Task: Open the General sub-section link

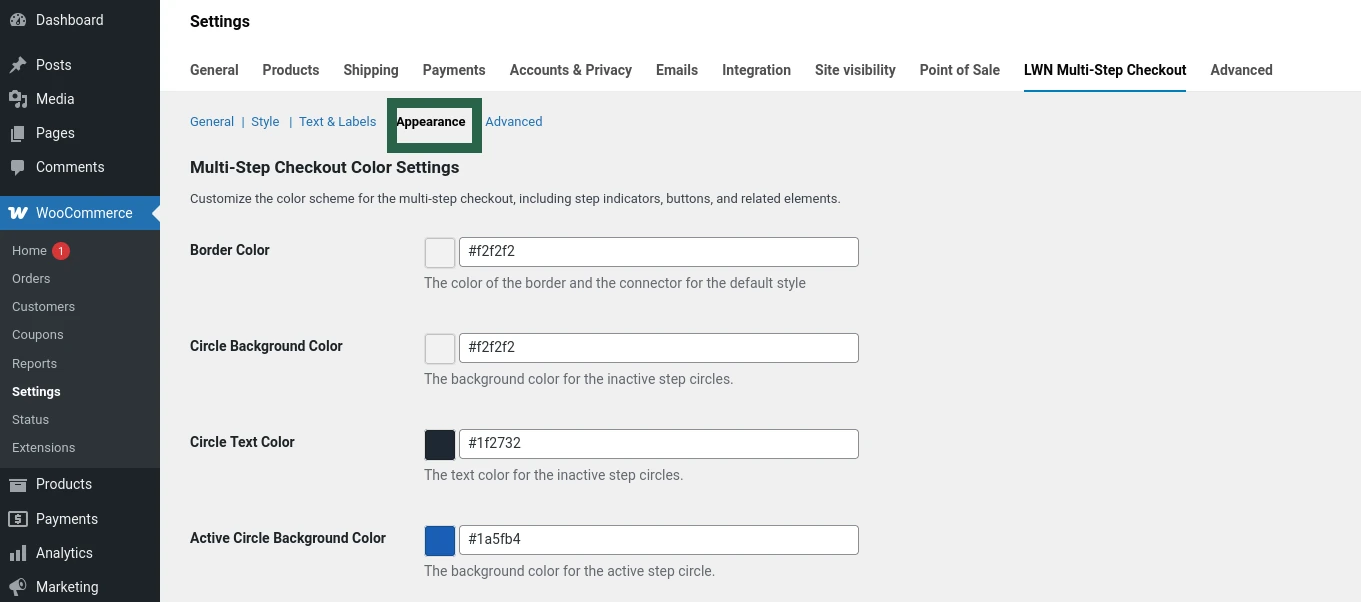Action: [212, 122]
